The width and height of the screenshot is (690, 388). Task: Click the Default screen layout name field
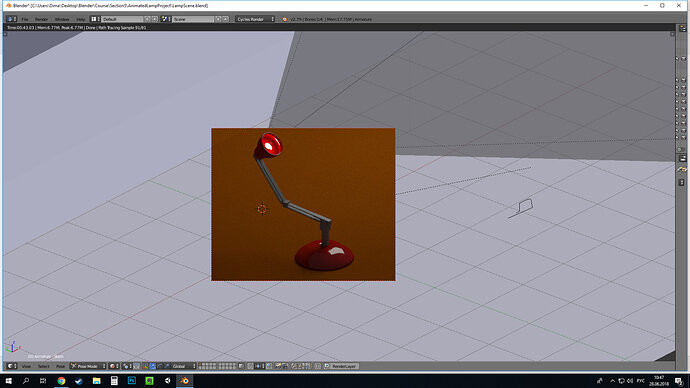coord(122,19)
